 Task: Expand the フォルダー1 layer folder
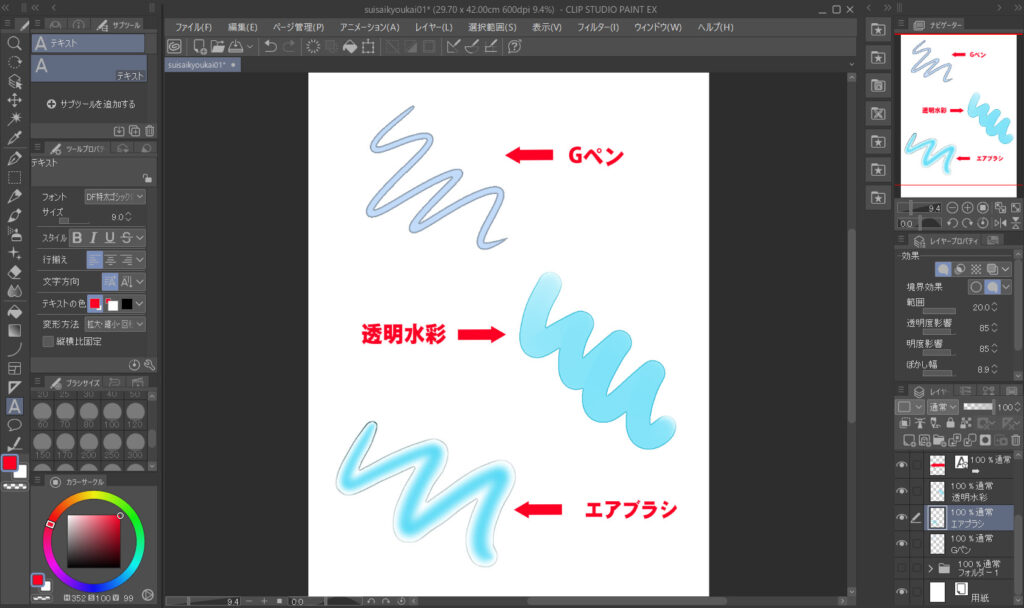coord(931,569)
